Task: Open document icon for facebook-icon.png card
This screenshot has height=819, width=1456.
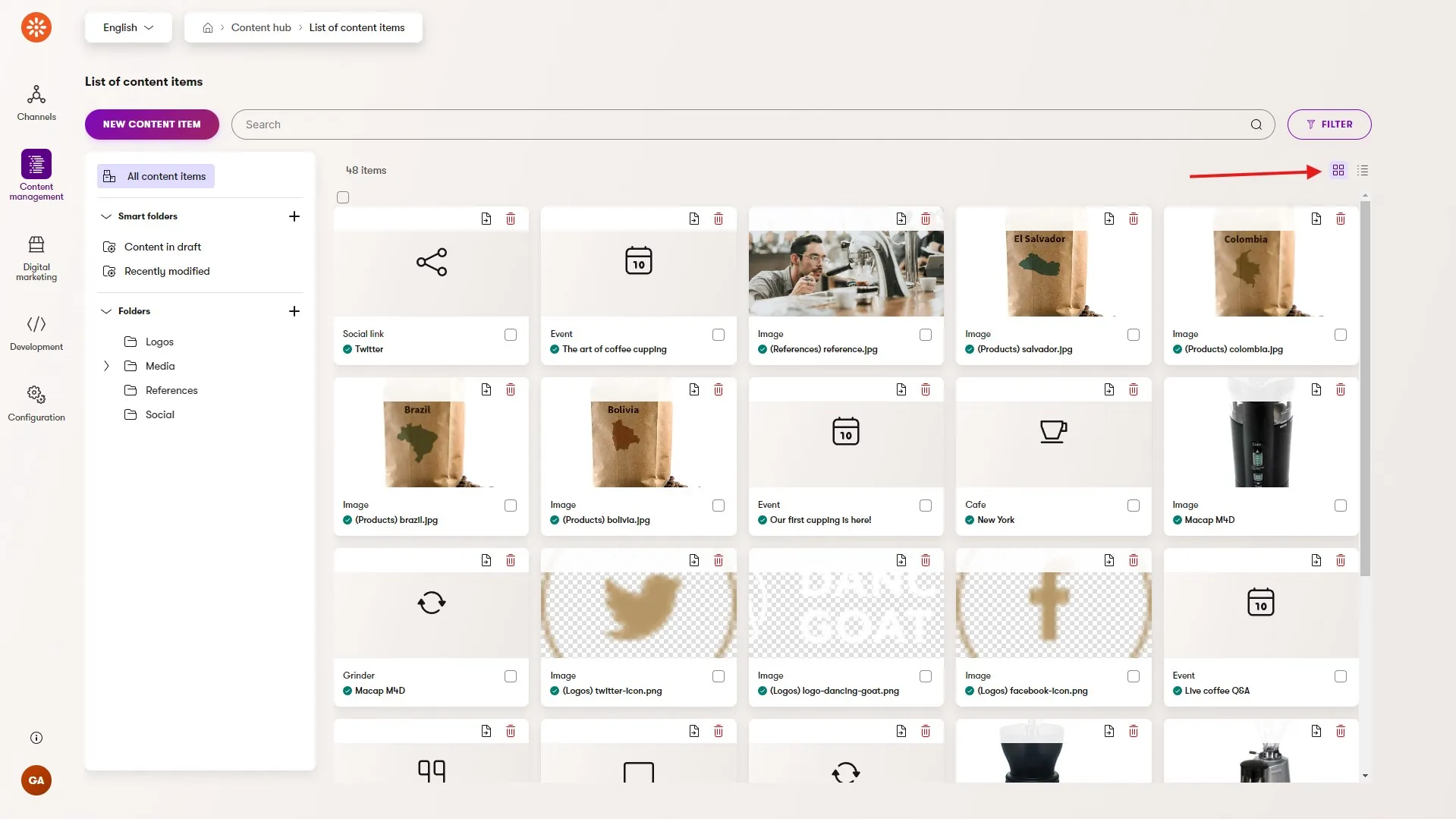Action: (1109, 560)
